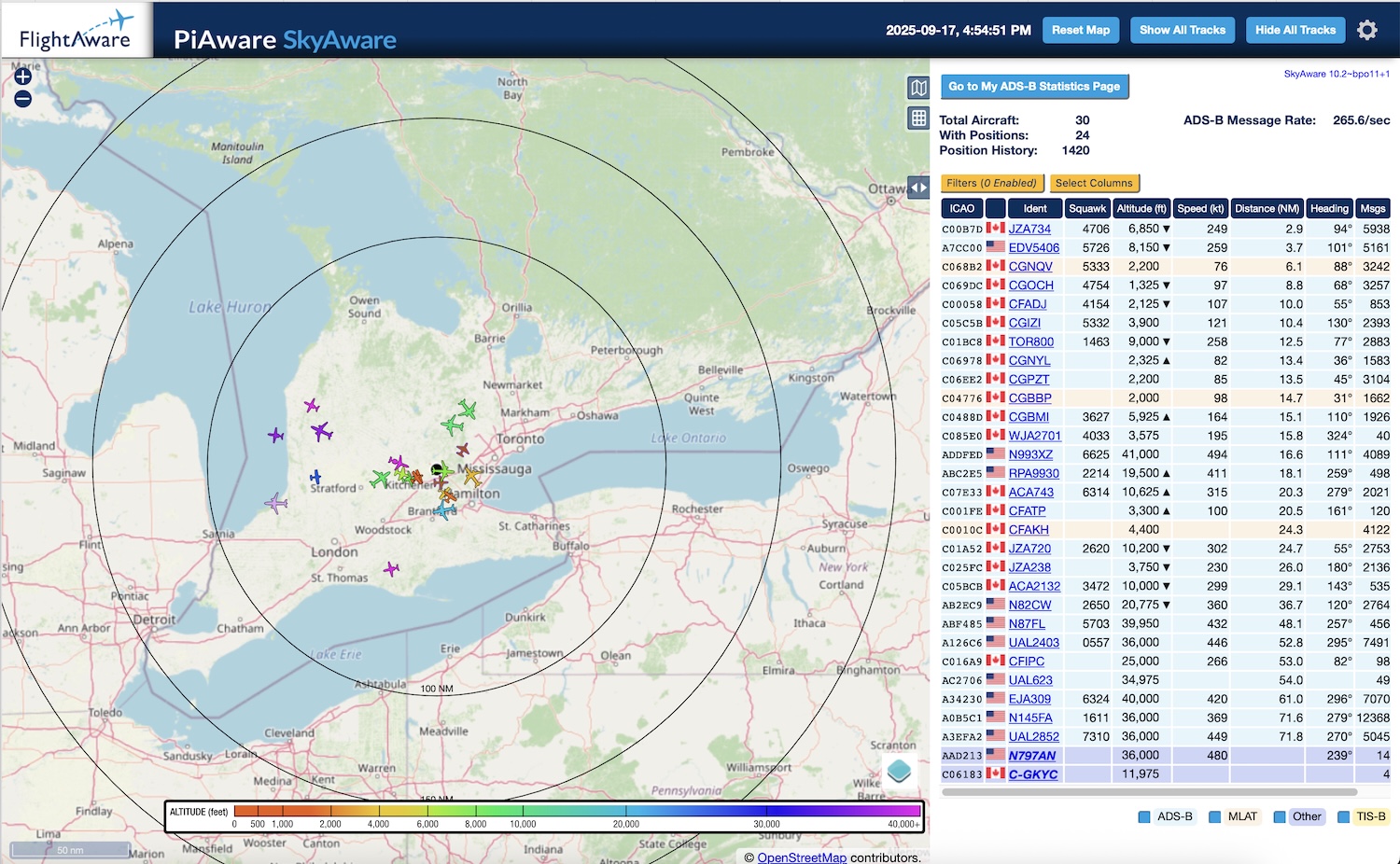
Task: Click the Reset Map button
Action: [1080, 30]
